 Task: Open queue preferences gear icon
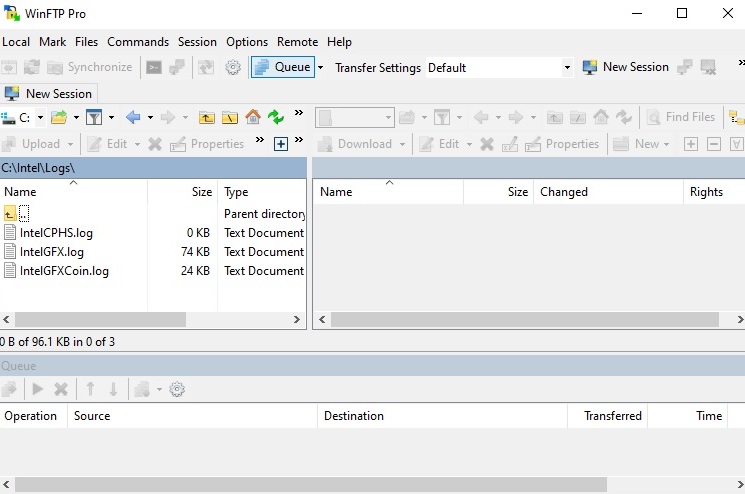coord(177,390)
